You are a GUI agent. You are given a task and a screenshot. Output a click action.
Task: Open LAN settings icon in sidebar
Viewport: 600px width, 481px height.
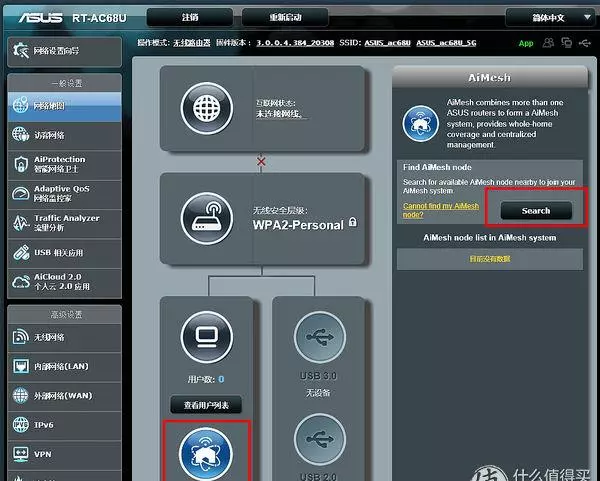pyautogui.click(x=20, y=366)
